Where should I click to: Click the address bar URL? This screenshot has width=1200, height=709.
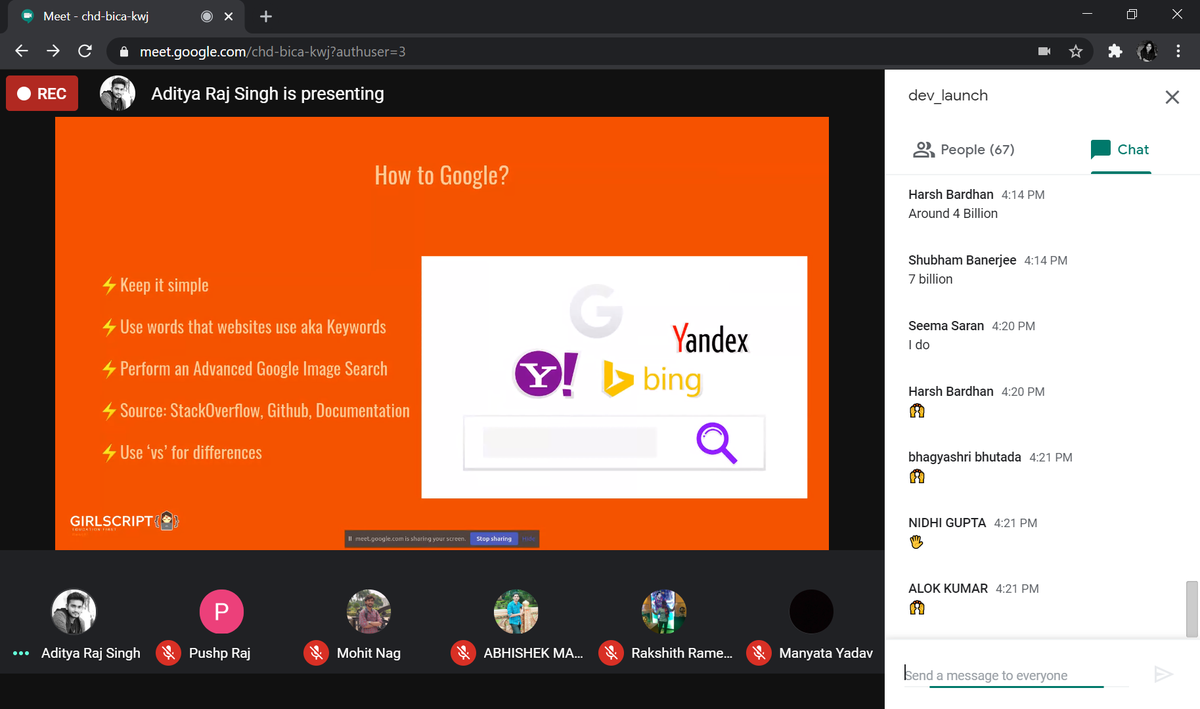[x=271, y=51]
